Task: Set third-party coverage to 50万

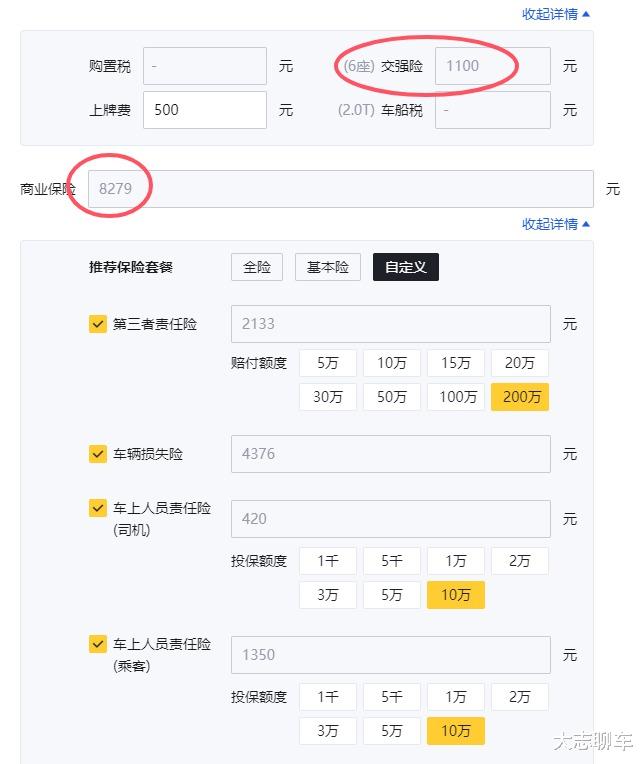Action: (x=392, y=397)
